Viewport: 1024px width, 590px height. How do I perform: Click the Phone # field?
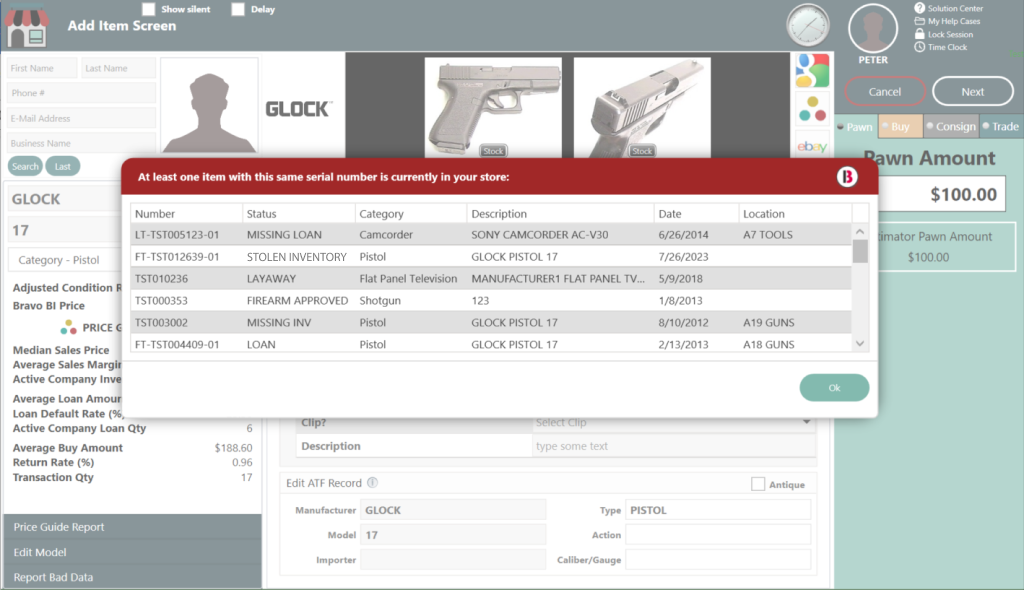click(81, 93)
